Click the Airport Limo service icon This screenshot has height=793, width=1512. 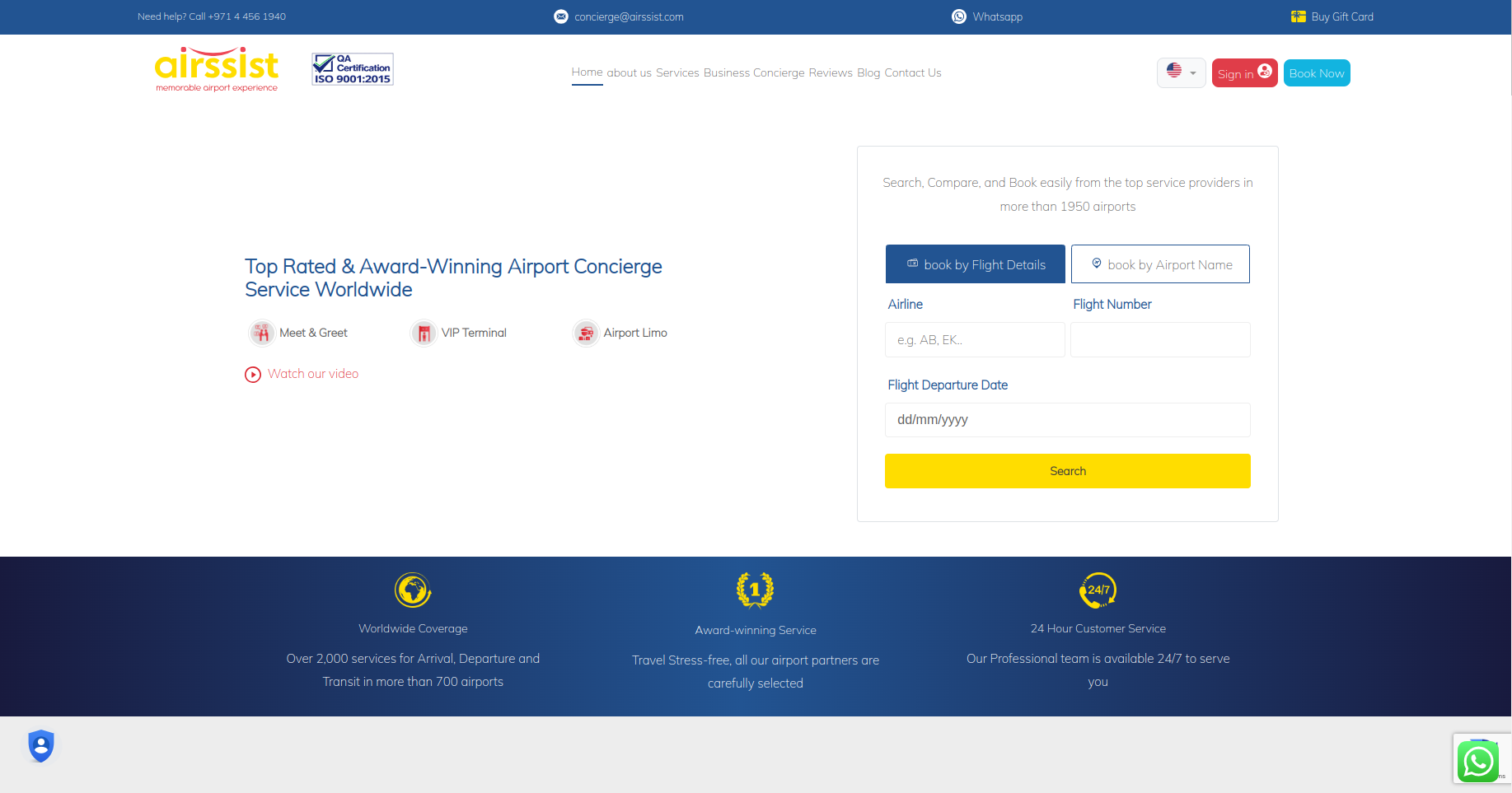586,334
